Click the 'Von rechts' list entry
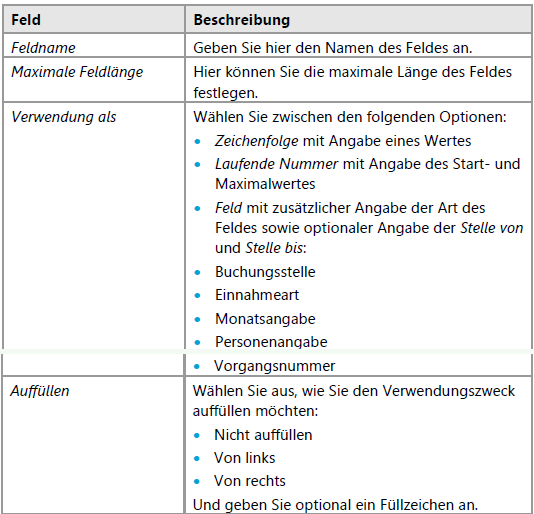The width and height of the screenshot is (534, 514). pos(250,481)
